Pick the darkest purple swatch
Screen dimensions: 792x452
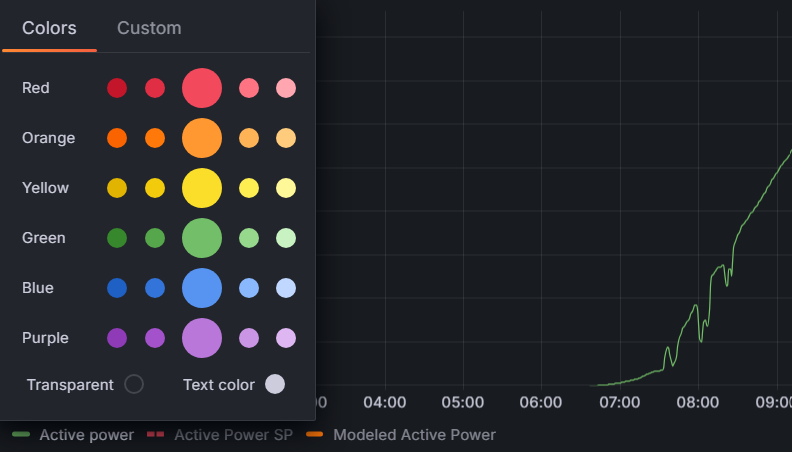pyautogui.click(x=117, y=338)
